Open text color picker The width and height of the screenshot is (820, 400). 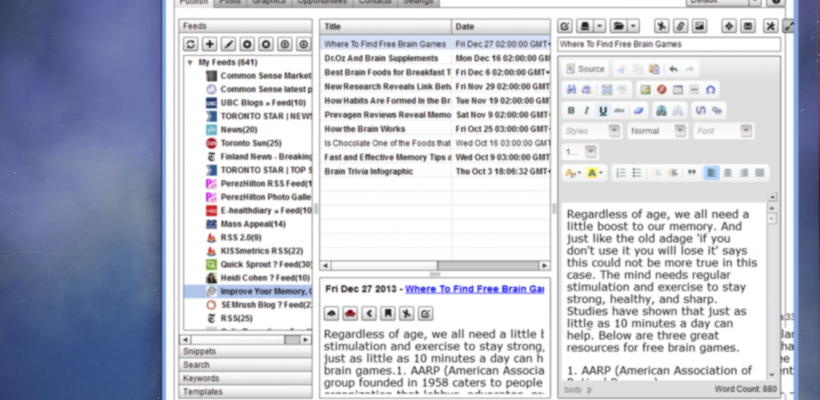pos(574,173)
